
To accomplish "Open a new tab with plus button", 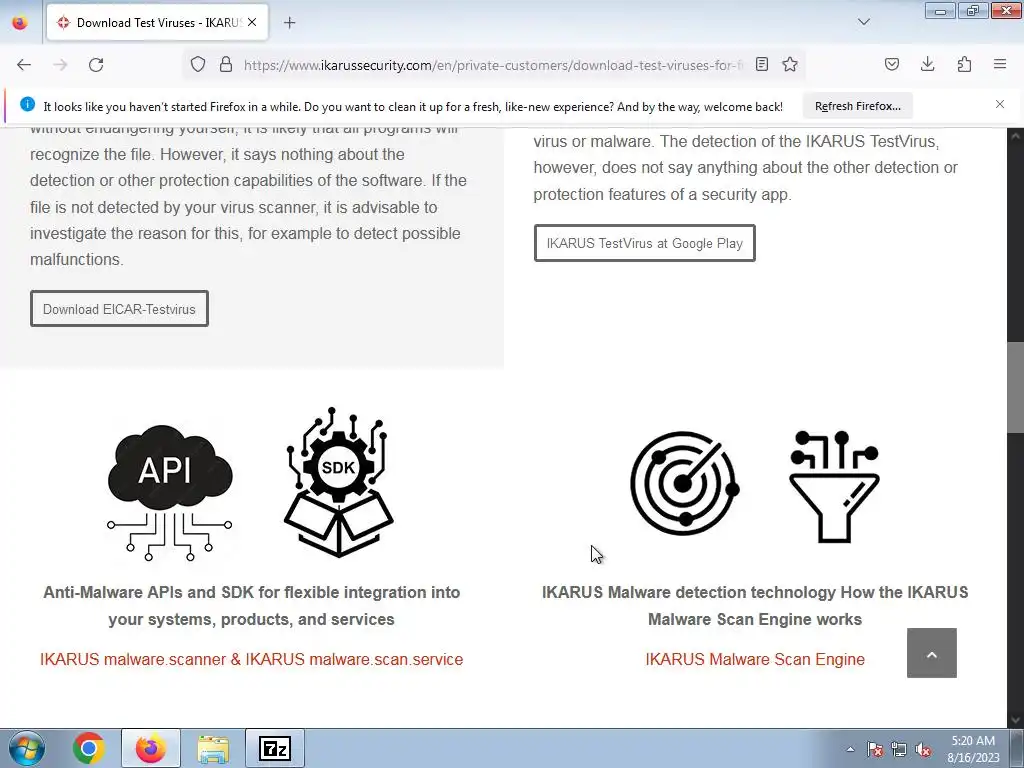I will (x=289, y=23).
